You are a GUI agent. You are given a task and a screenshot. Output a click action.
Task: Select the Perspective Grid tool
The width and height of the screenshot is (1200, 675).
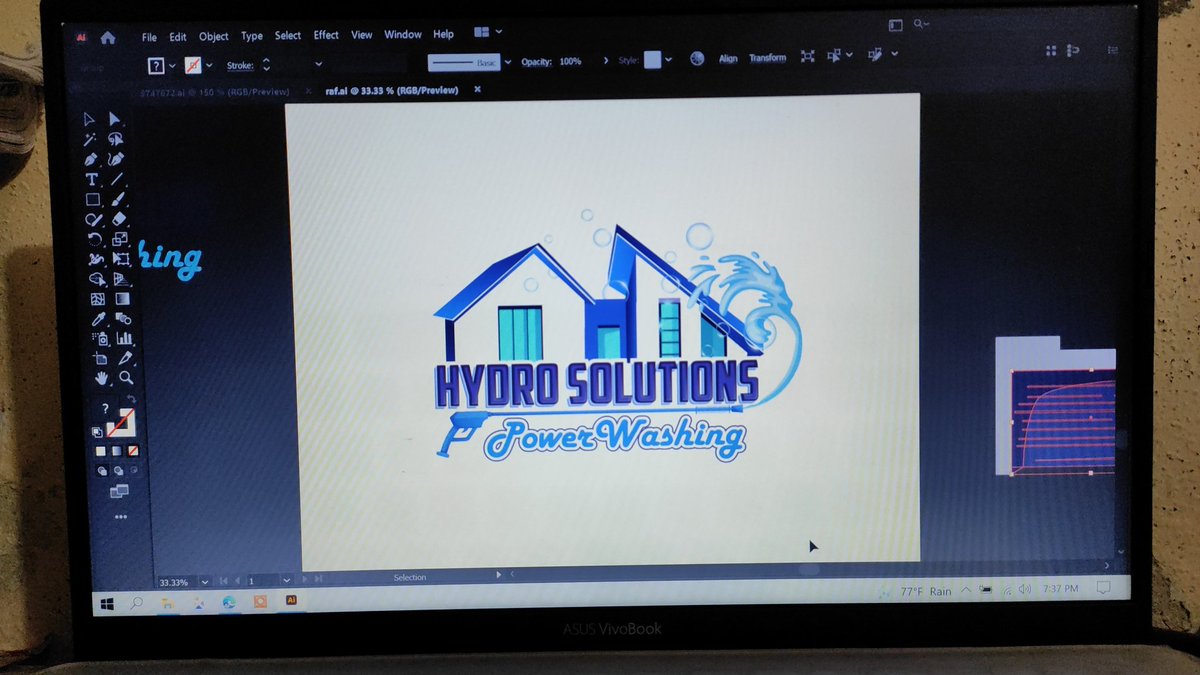click(122, 279)
